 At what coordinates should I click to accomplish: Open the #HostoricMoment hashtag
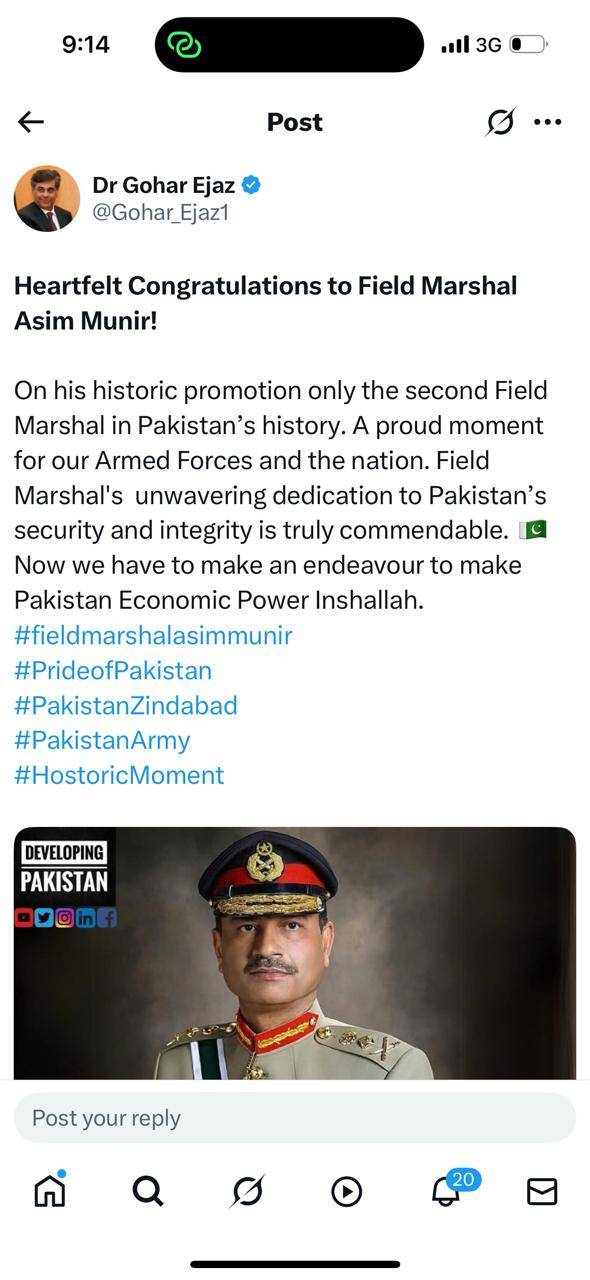119,775
